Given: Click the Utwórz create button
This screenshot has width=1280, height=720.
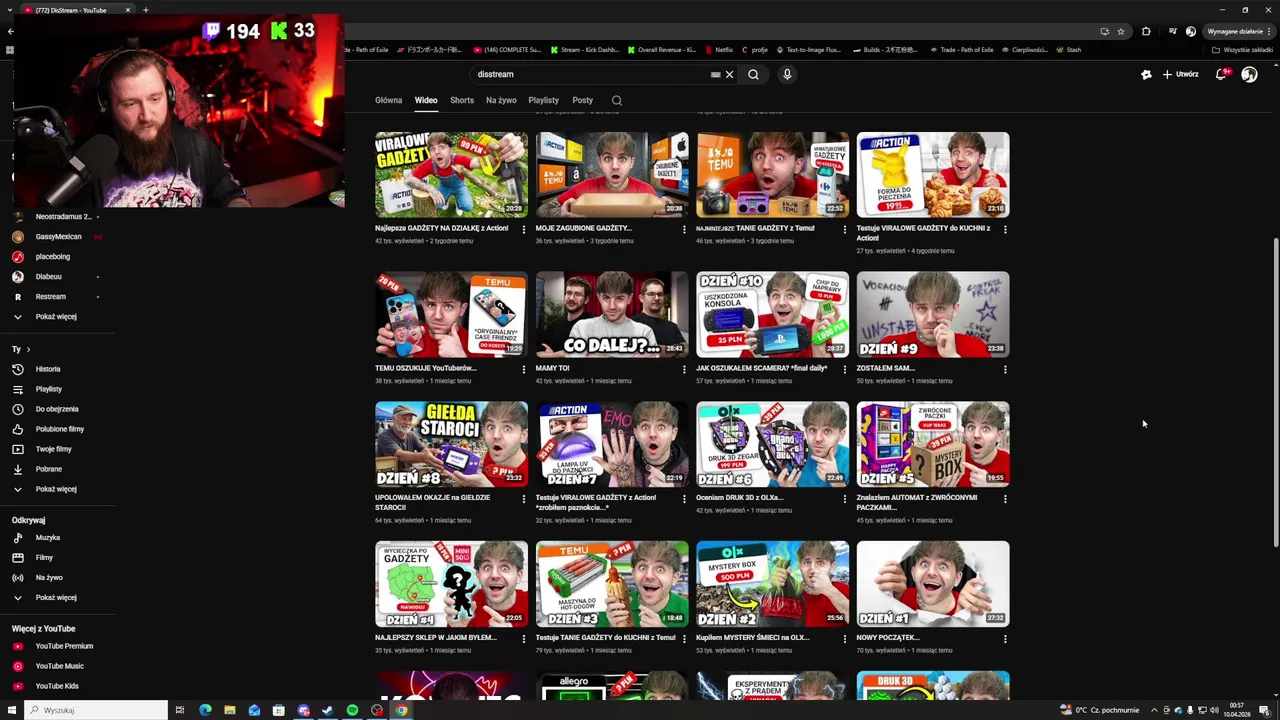Looking at the screenshot, I should [1180, 74].
